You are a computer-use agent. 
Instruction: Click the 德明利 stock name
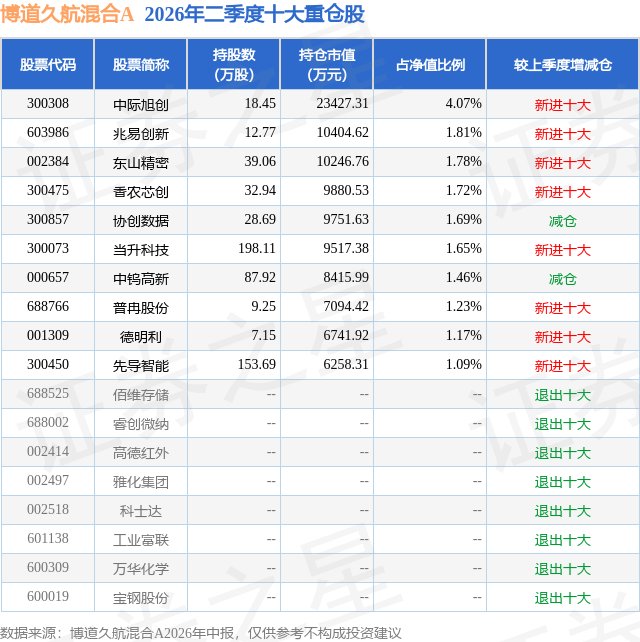tap(141, 337)
